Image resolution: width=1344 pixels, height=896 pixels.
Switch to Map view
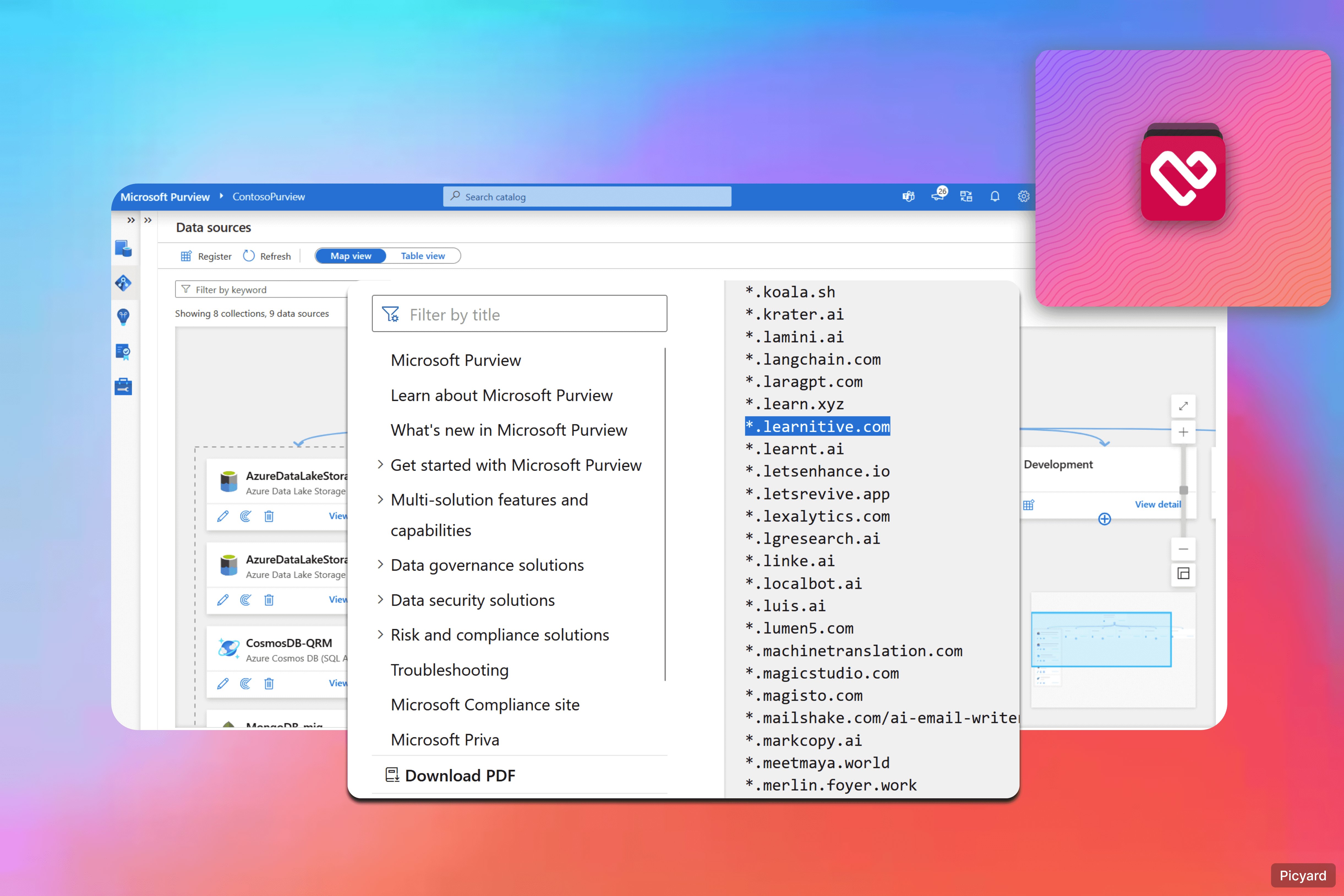click(351, 256)
